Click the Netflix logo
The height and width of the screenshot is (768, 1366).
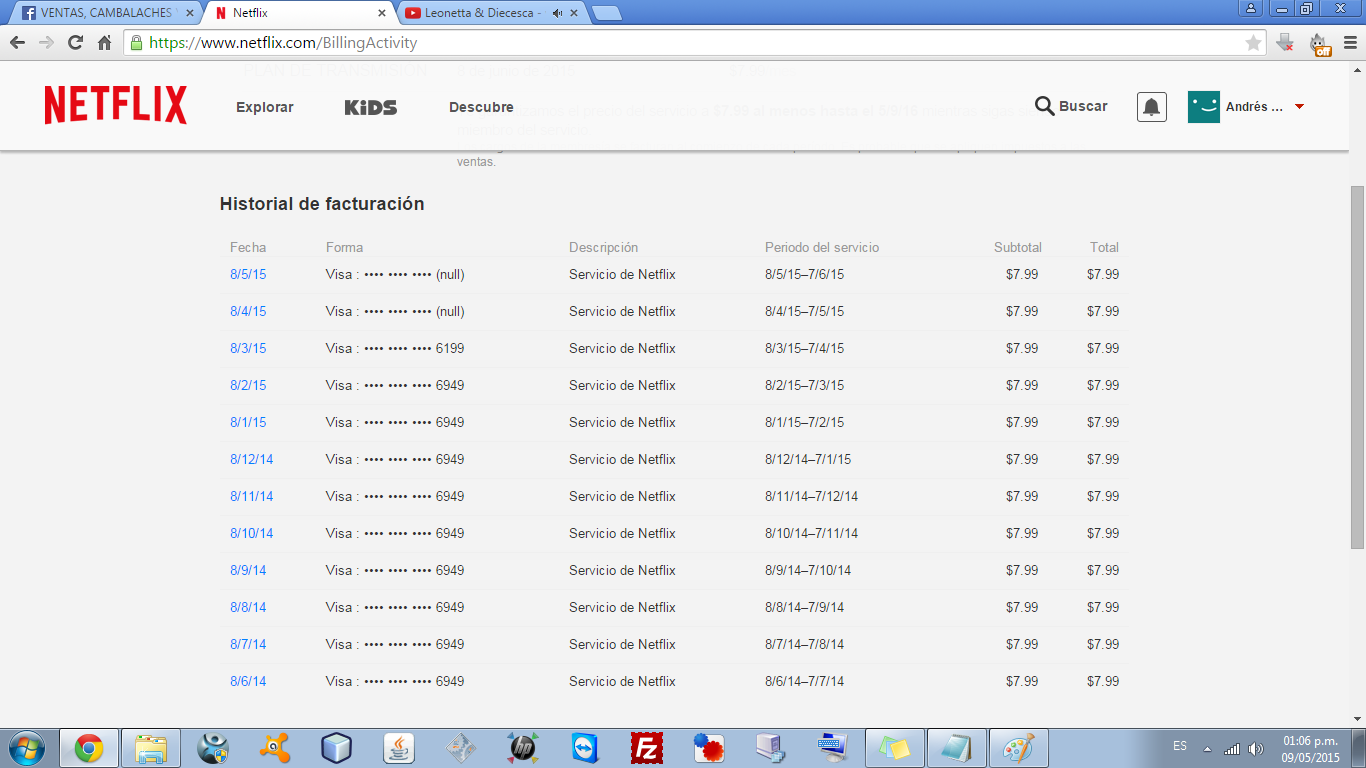[x=115, y=105]
